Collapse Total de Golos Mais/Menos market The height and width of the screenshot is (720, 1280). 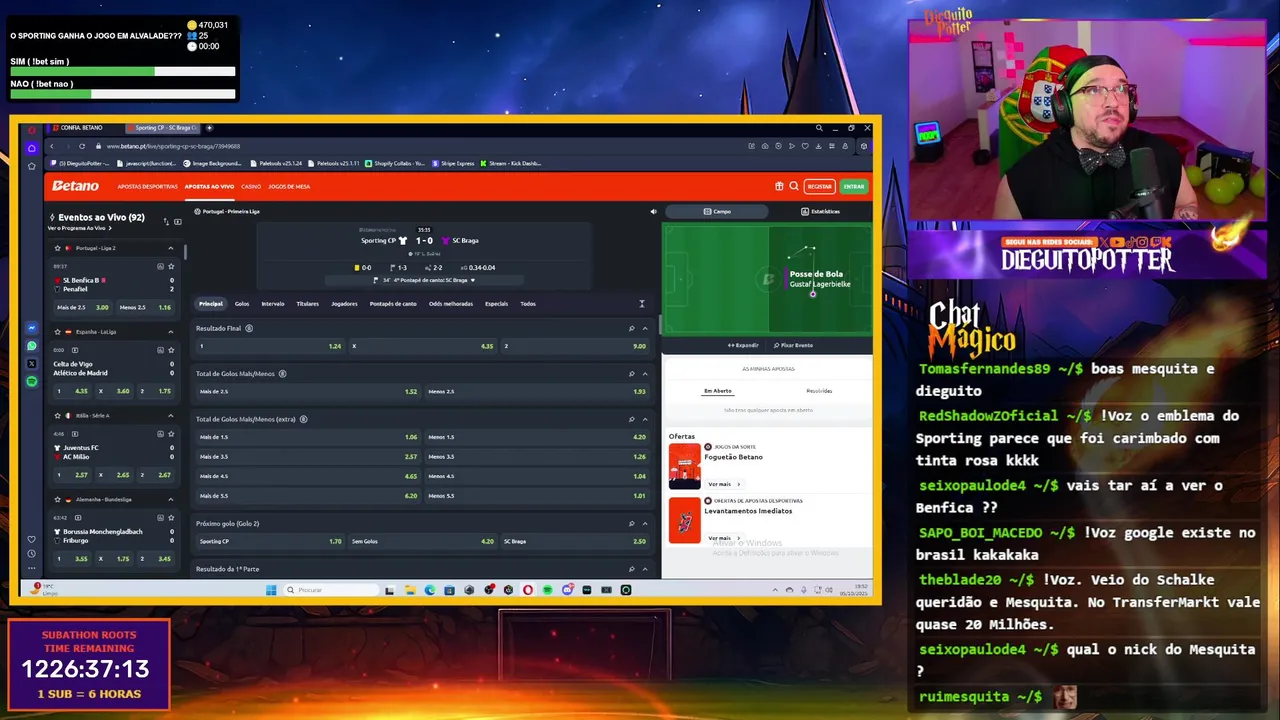[645, 374]
